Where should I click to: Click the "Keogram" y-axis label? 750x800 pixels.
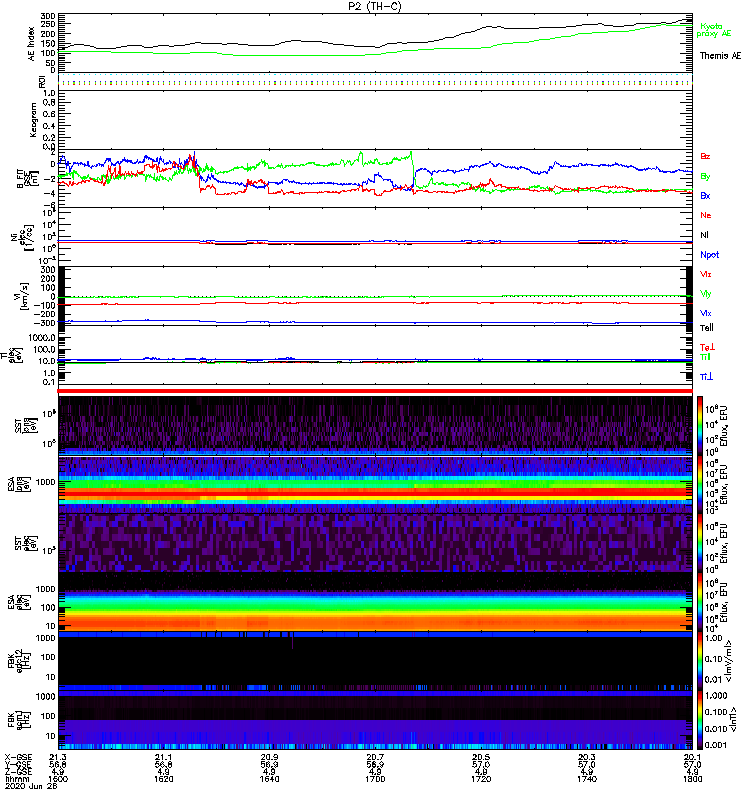click(x=33, y=120)
